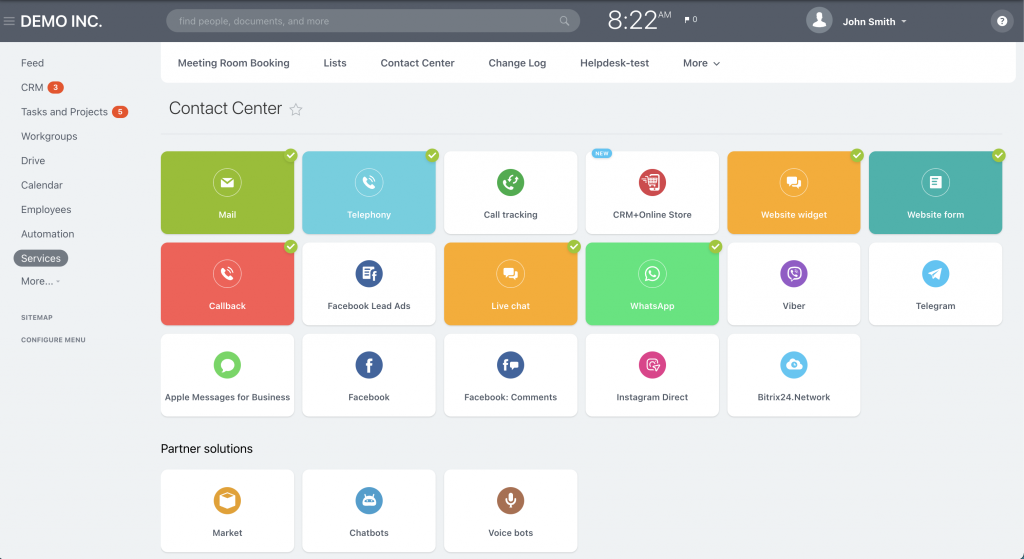1024x559 pixels.
Task: Click the checkmark on Website form tile
Action: tap(999, 155)
